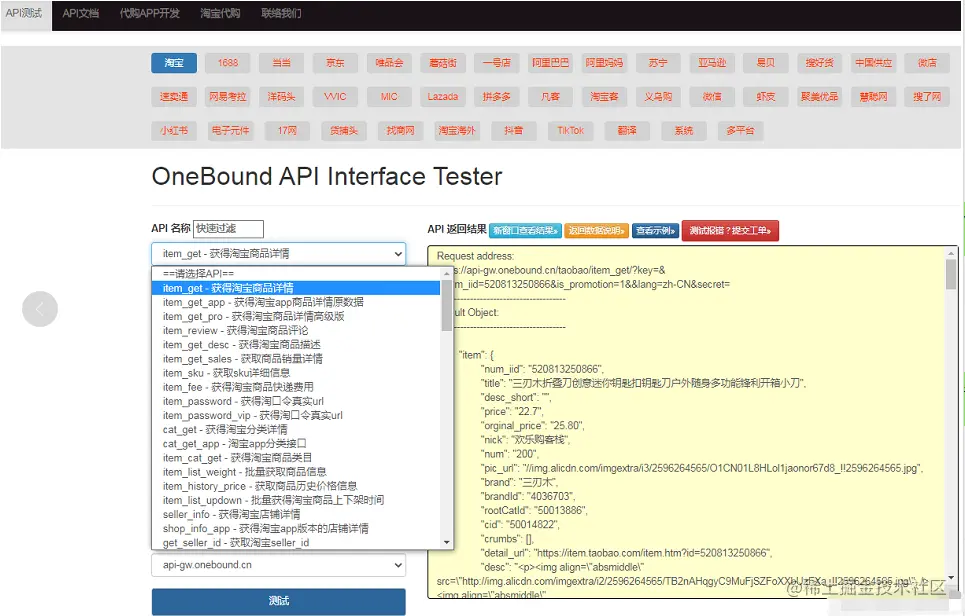
Task: Choose the 一号店 platform button
Action: click(x=497, y=63)
